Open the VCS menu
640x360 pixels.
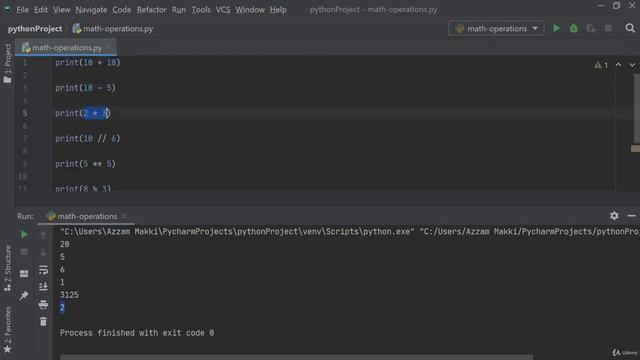[x=223, y=9]
